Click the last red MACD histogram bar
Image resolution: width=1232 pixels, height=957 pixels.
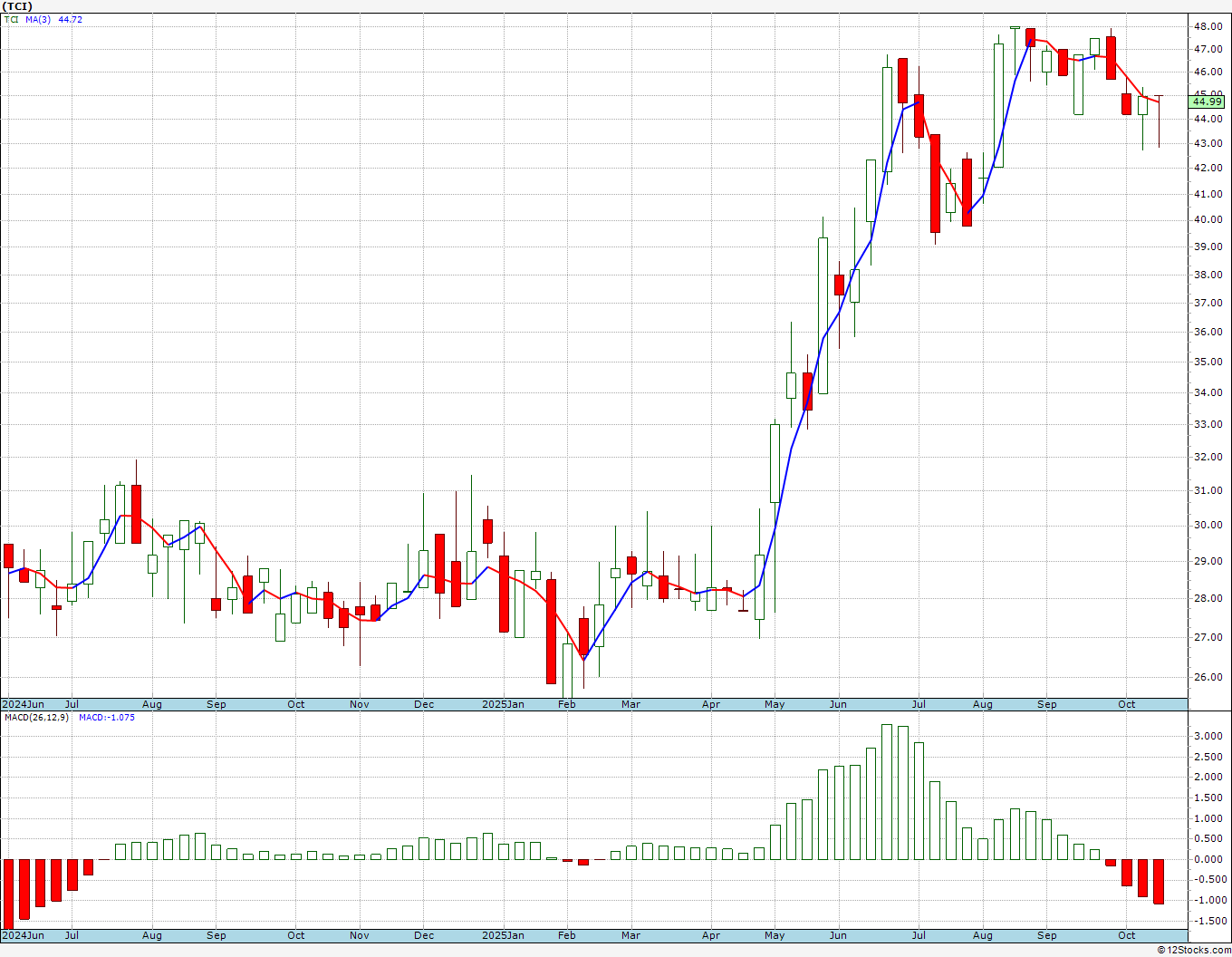(x=1159, y=881)
